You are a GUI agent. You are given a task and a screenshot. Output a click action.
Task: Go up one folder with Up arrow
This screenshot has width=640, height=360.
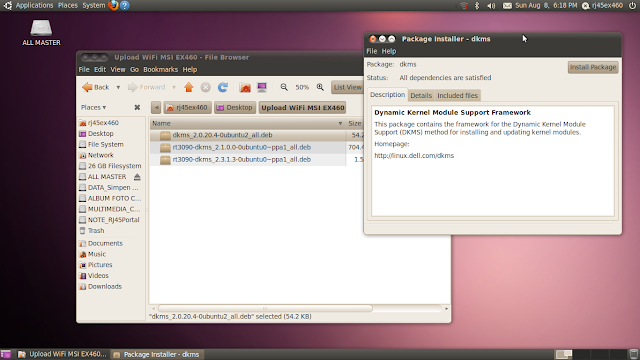tap(189, 87)
